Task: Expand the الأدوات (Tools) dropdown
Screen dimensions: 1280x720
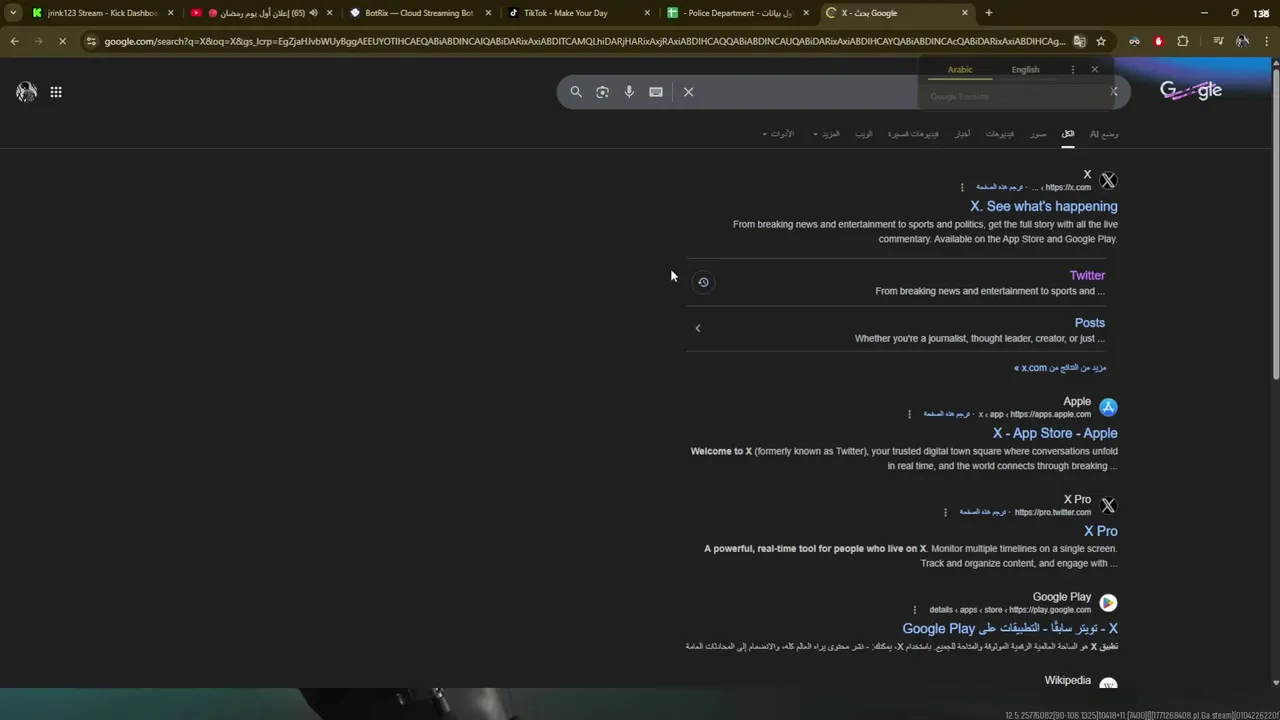Action: tap(778, 134)
